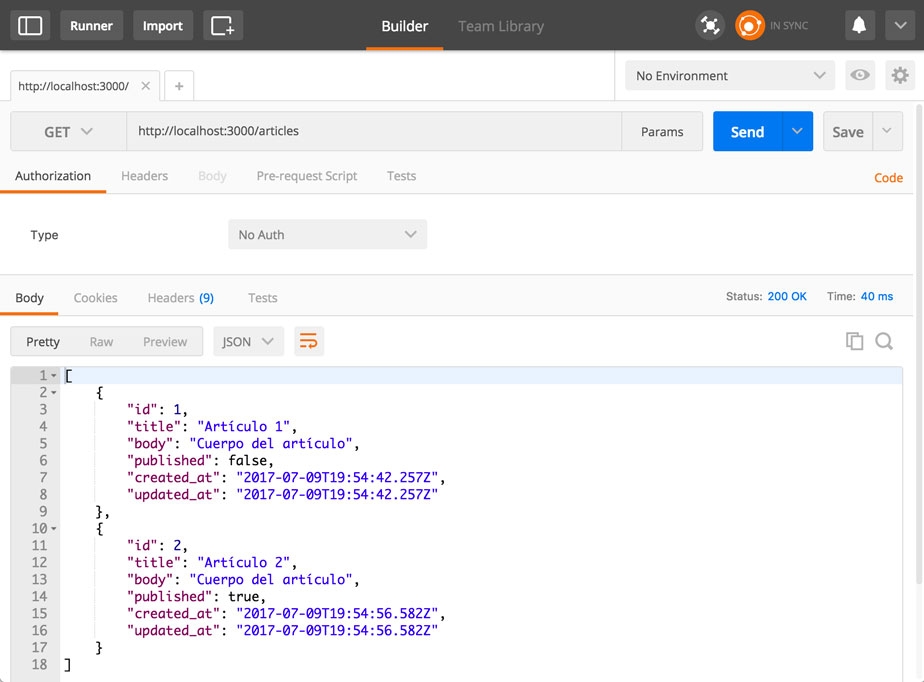Screen dimensions: 924x682
Task: Copy response with the copy icon
Action: tap(854, 341)
